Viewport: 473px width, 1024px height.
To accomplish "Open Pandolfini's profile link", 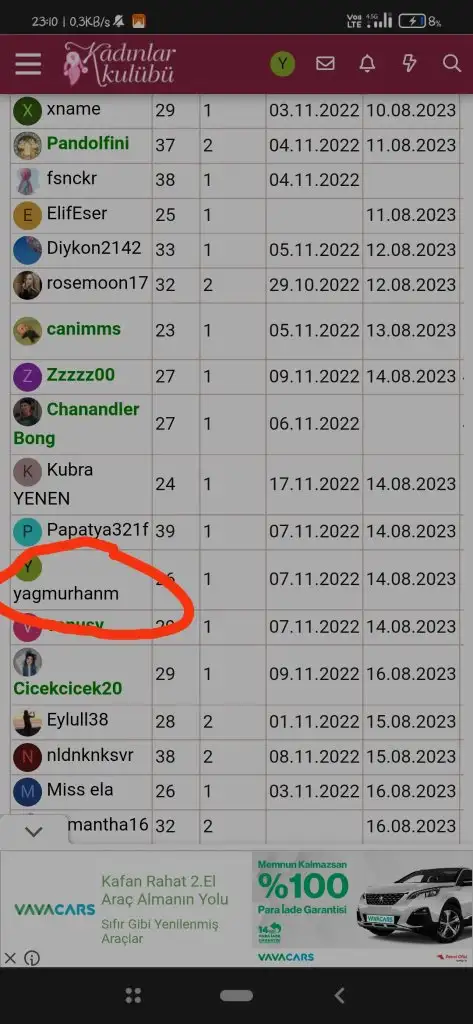I will click(x=88, y=143).
